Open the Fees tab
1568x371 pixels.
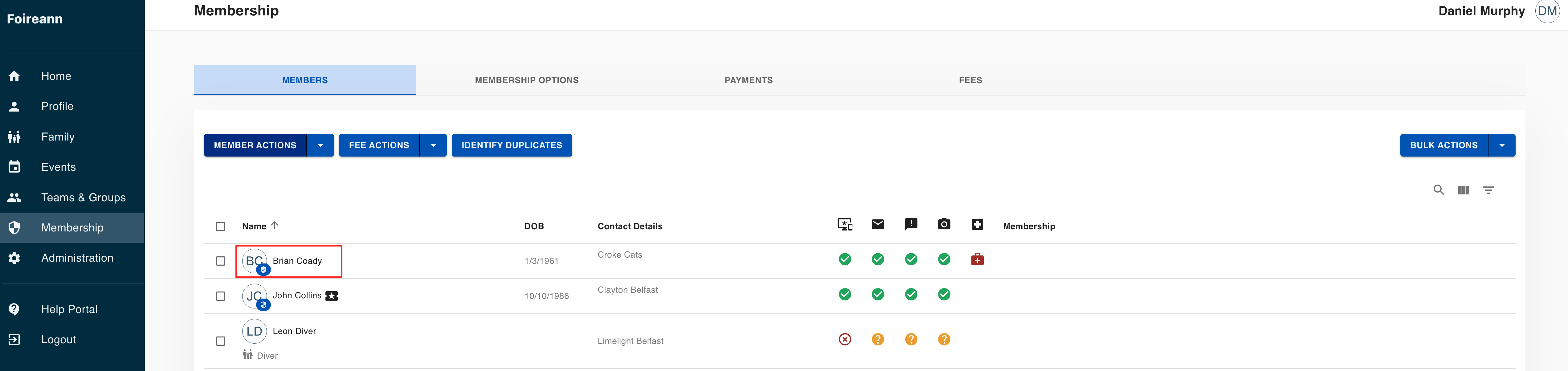[x=970, y=80]
